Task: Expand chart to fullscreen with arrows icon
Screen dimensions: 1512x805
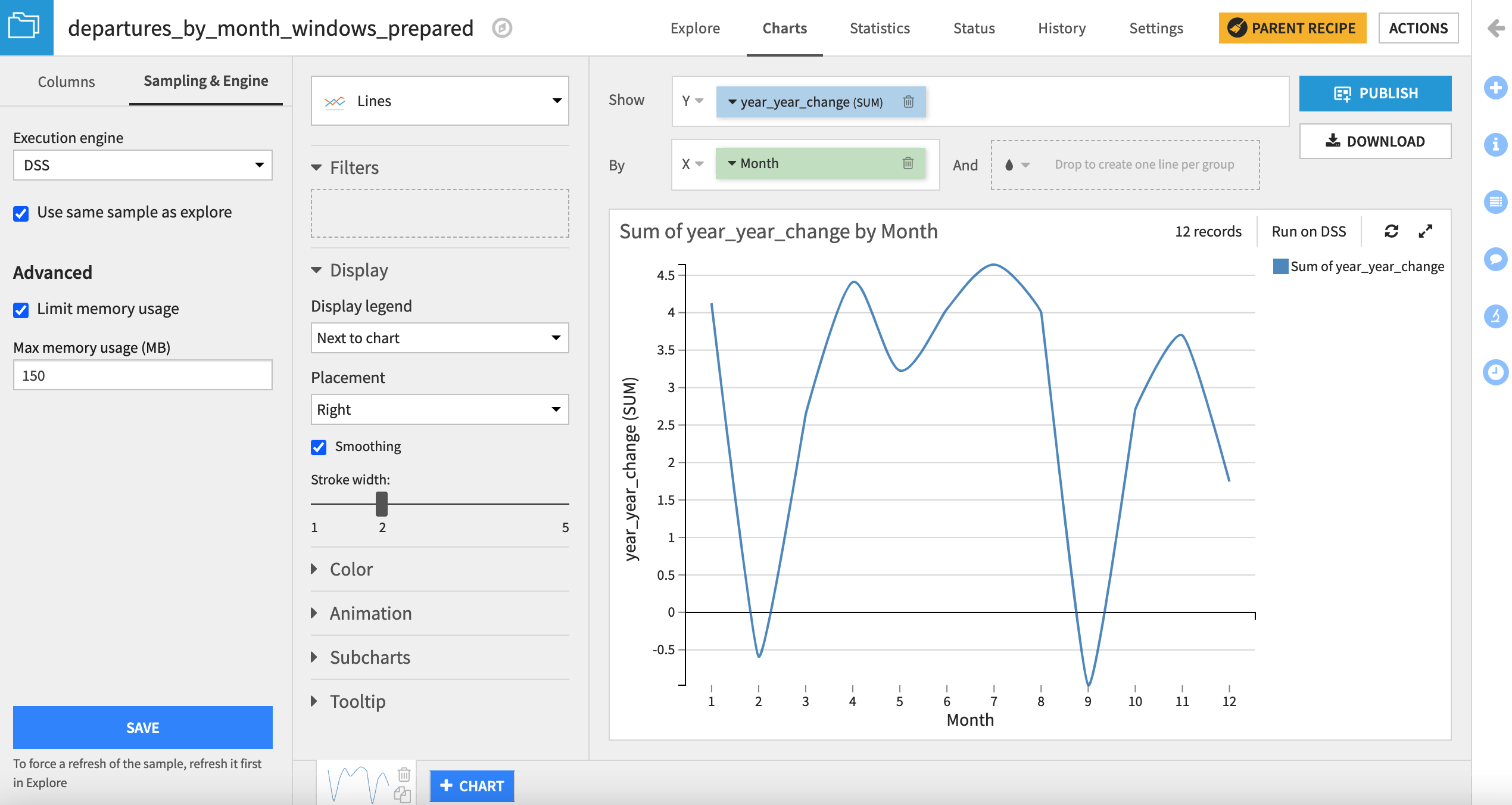Action: tap(1426, 231)
